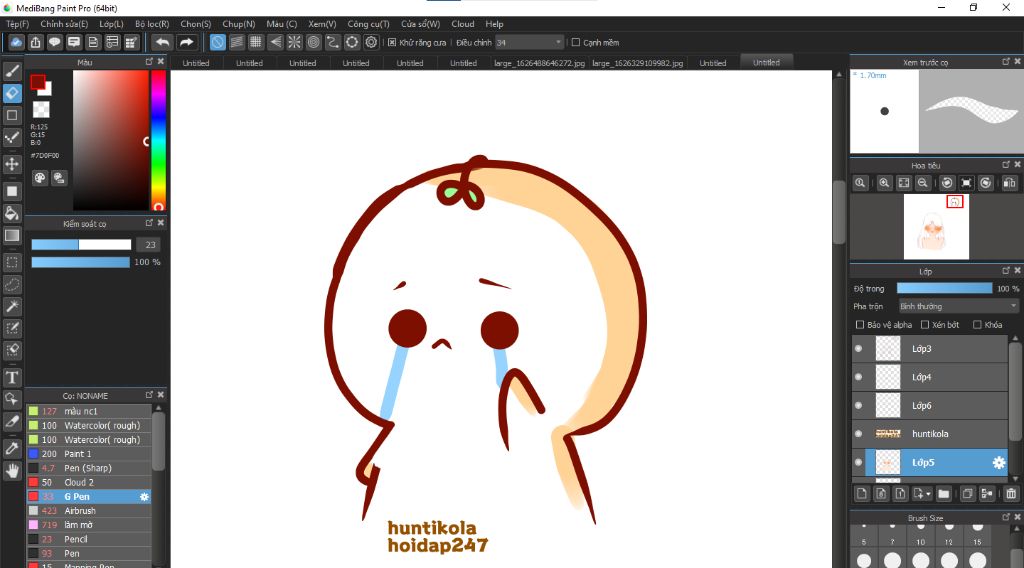Image resolution: width=1024 pixels, height=568 pixels.
Task: Flip the navigator view horizontally
Action: pos(1010,183)
